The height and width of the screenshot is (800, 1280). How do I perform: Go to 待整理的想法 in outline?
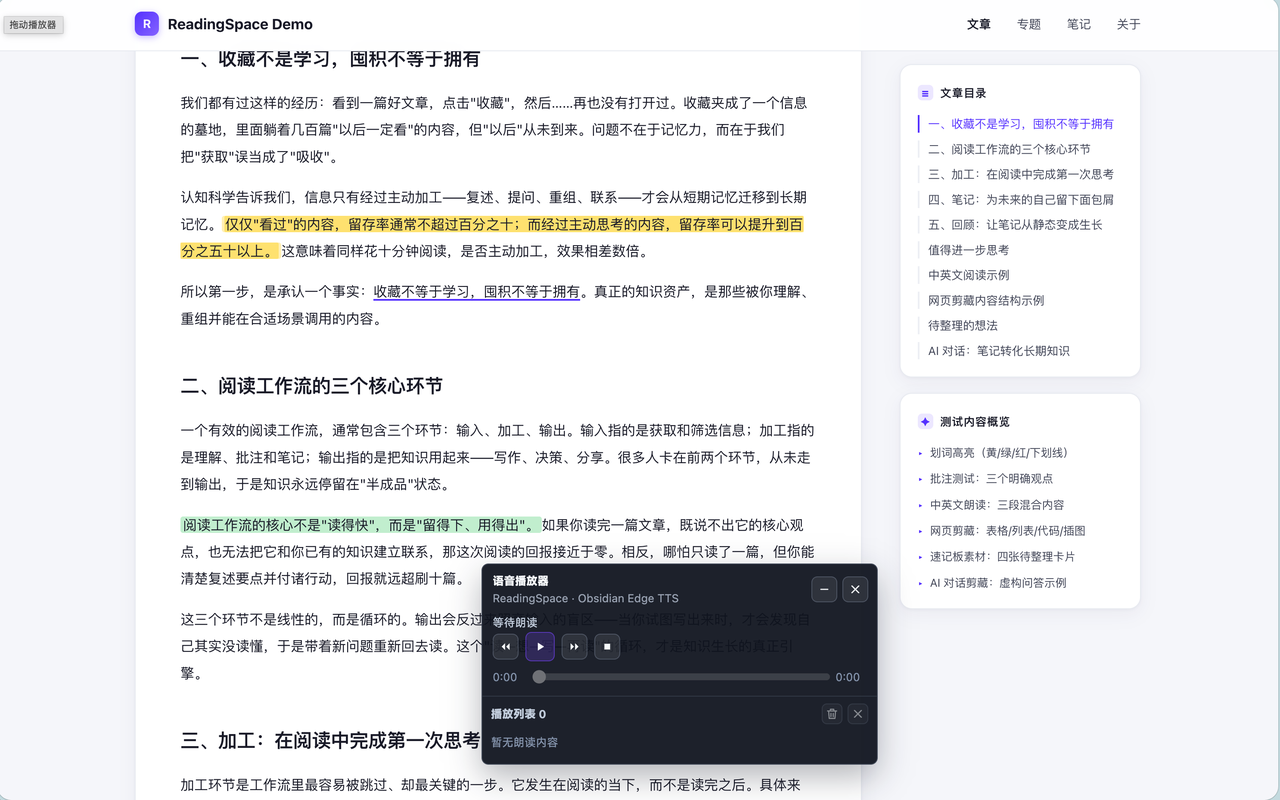tap(963, 325)
